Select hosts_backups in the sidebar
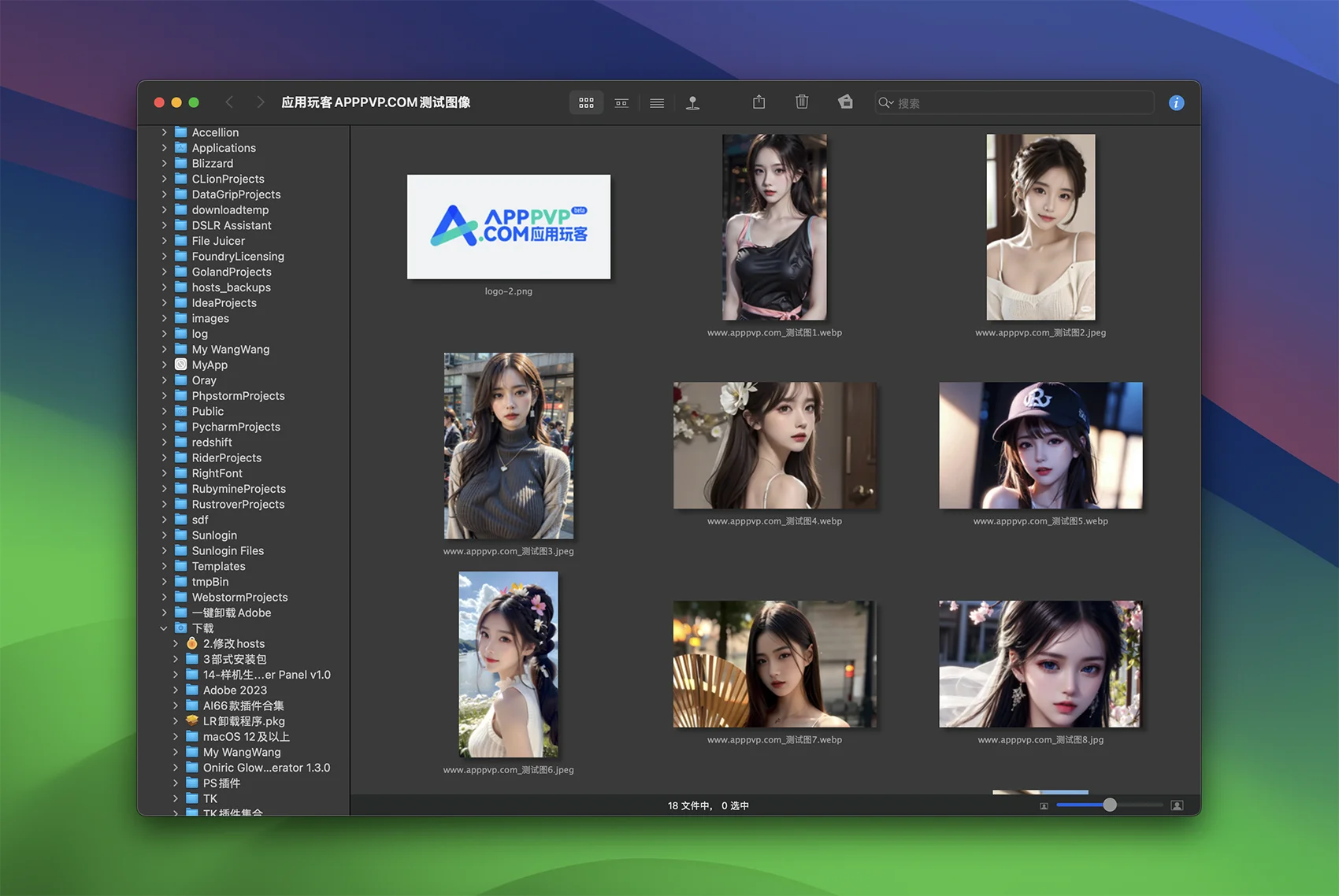 [232, 287]
